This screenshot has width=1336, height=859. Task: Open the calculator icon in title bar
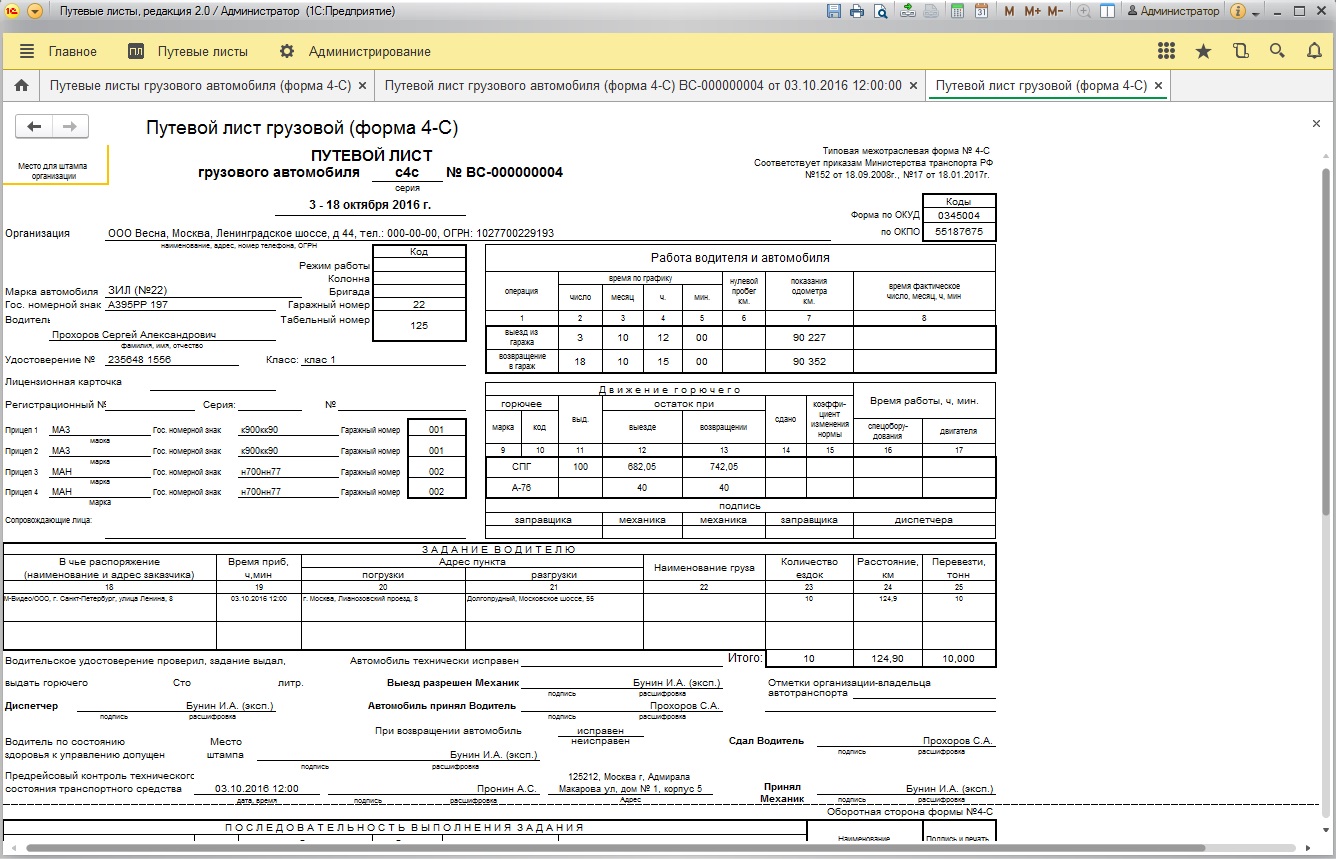pyautogui.click(x=958, y=11)
